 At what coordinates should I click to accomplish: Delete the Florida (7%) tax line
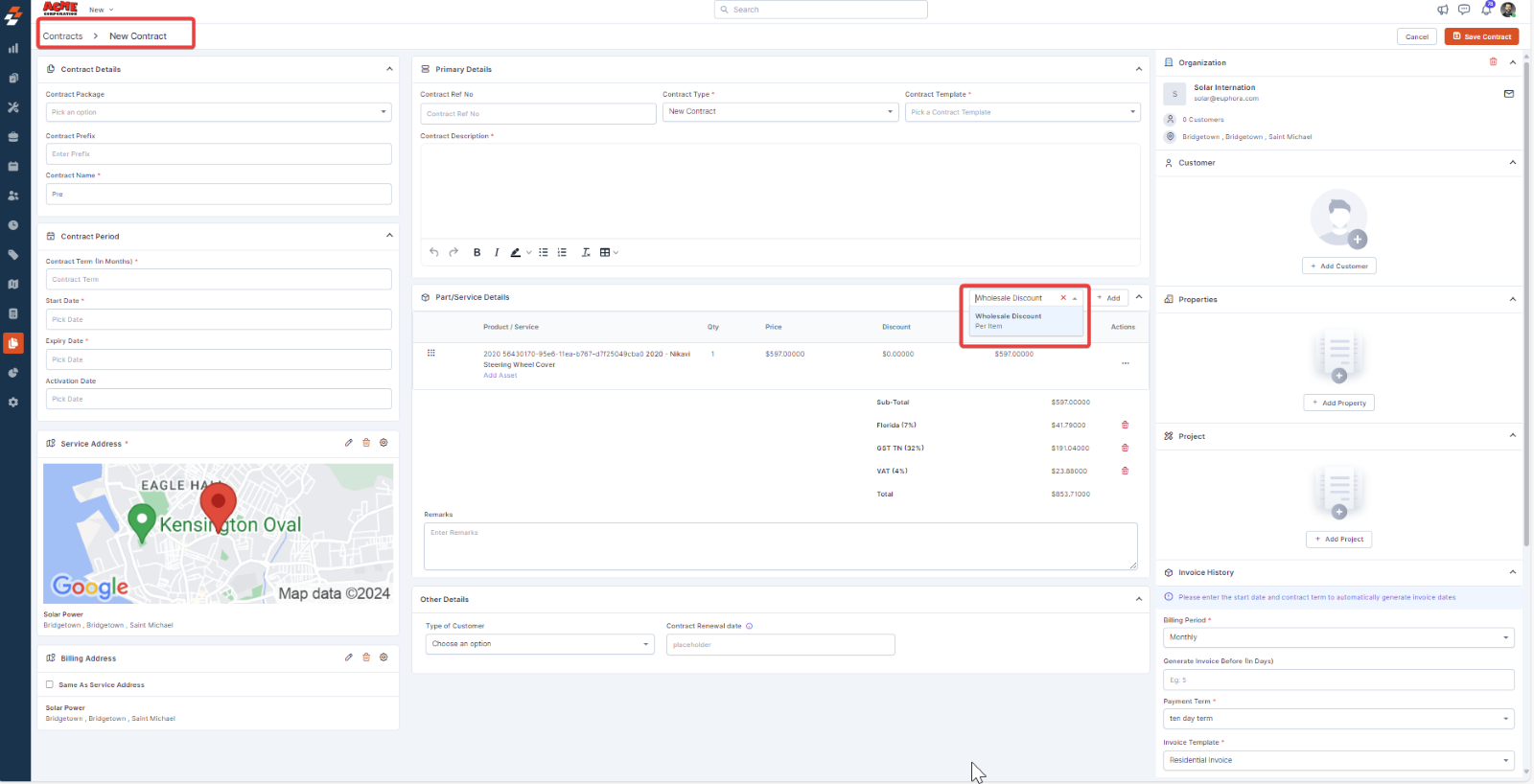click(x=1125, y=426)
